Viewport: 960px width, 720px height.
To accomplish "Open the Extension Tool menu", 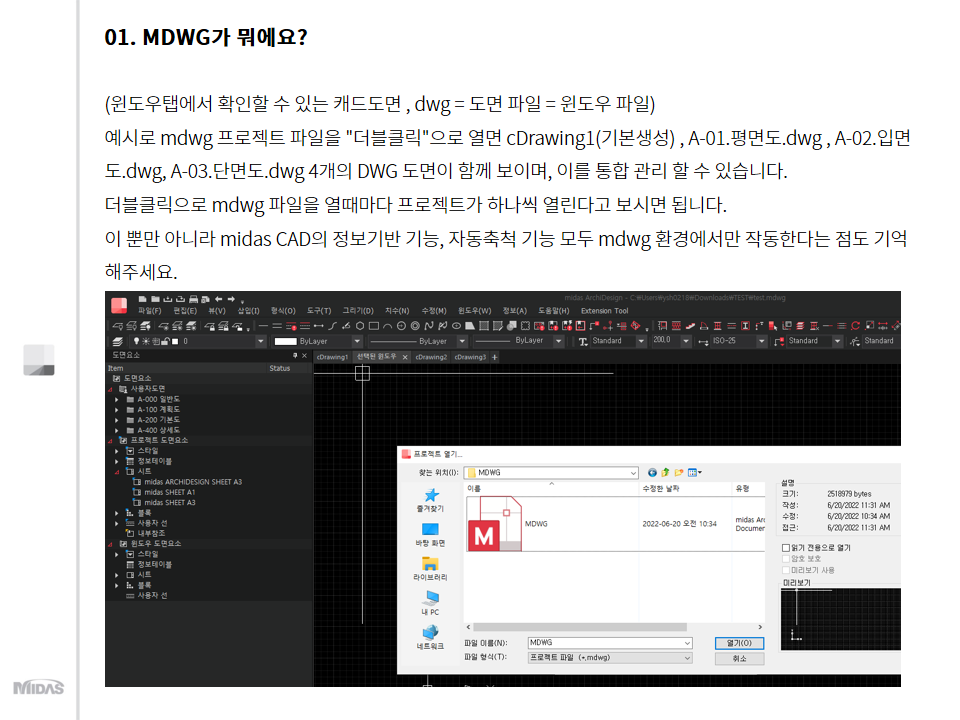I will point(605,311).
